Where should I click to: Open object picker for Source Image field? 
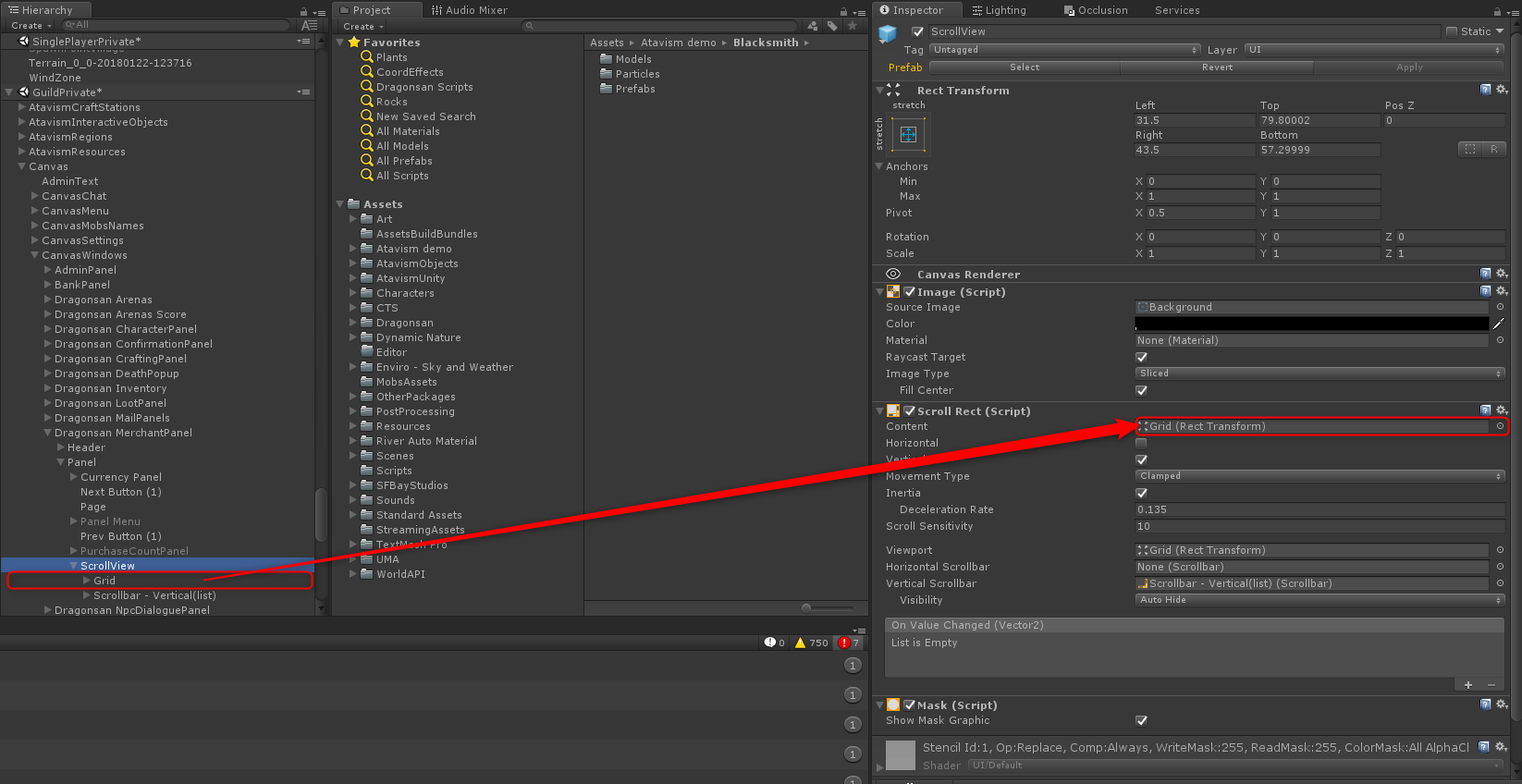click(x=1500, y=307)
